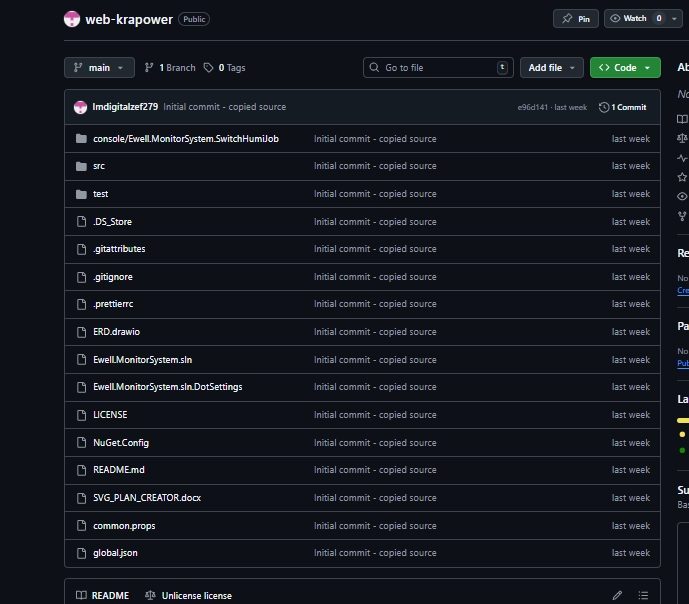The width and height of the screenshot is (689, 604).
Task: Open the test folder
Action: pos(101,194)
